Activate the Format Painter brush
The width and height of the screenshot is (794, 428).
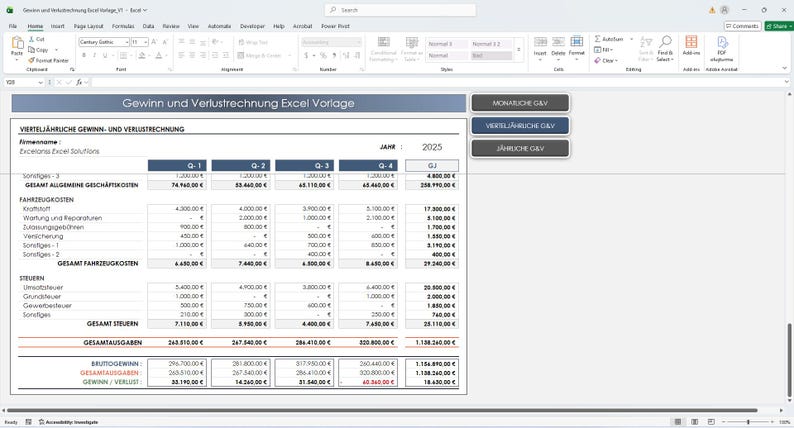31,60
